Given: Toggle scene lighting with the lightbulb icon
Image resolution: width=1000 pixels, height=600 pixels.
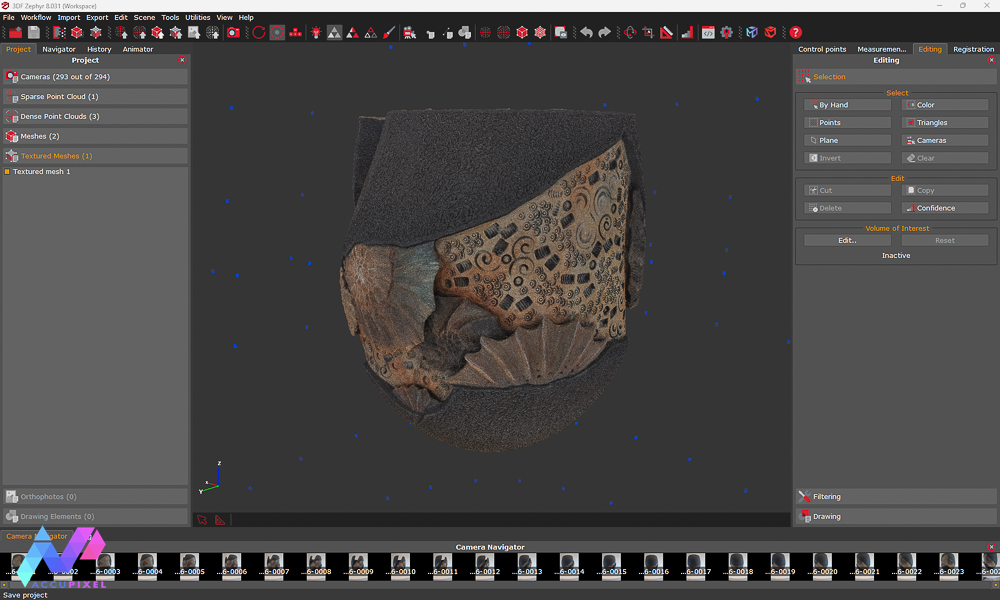Looking at the screenshot, I should (x=316, y=31).
